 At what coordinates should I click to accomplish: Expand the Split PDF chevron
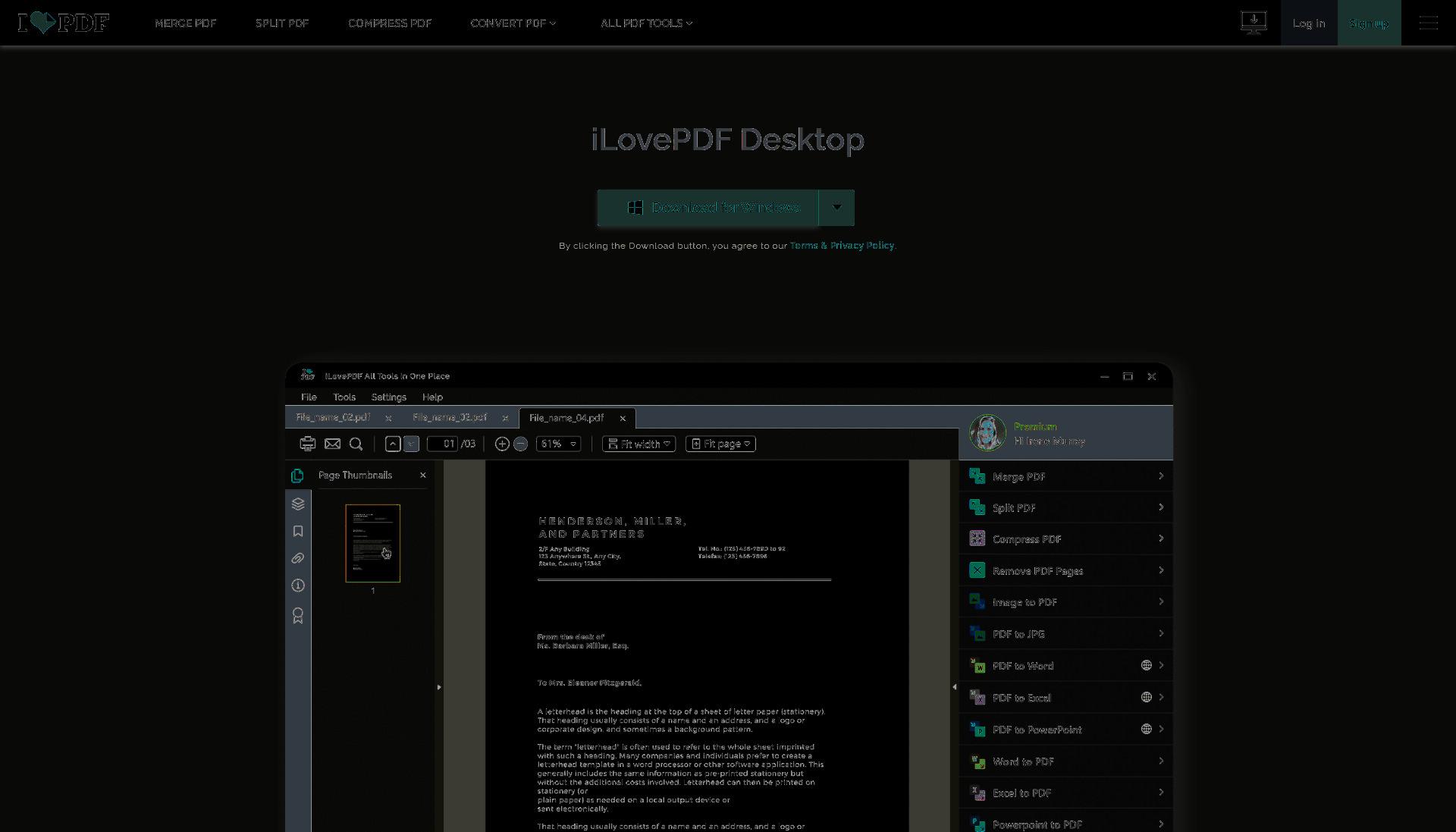pyautogui.click(x=1161, y=507)
